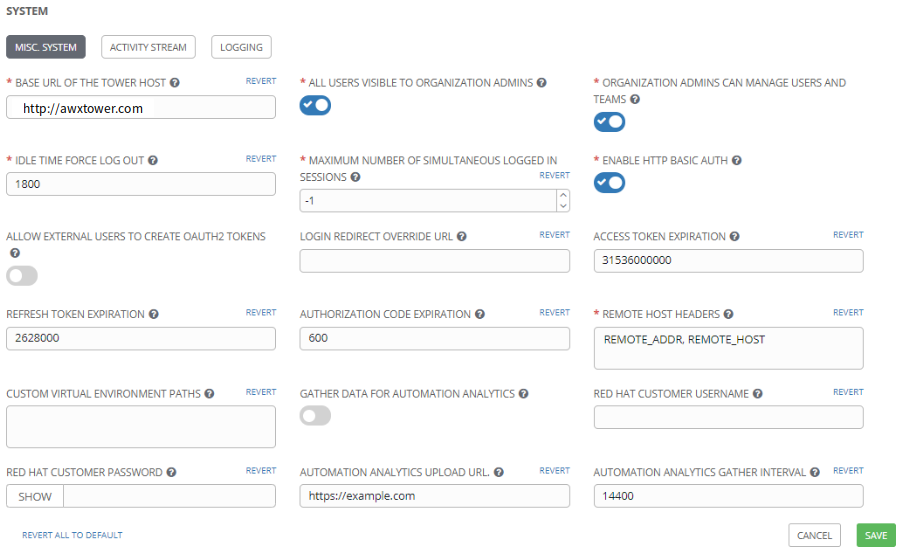Open help for Base URL of the Tower Host
Screen dimensions: 903x554
point(174,82)
